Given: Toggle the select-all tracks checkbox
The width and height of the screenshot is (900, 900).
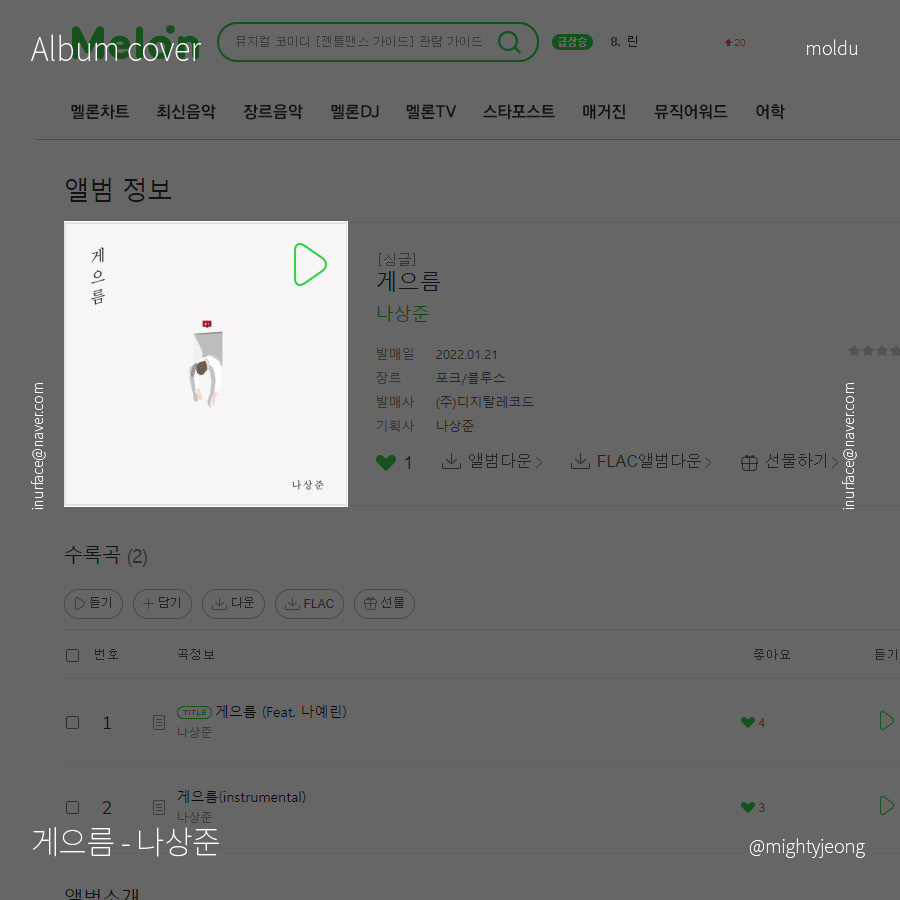Looking at the screenshot, I should (72, 655).
